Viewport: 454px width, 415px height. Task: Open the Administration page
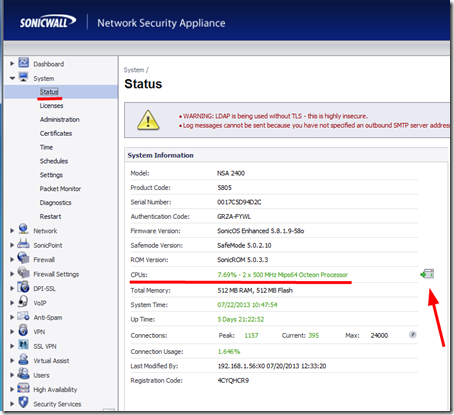coord(60,119)
